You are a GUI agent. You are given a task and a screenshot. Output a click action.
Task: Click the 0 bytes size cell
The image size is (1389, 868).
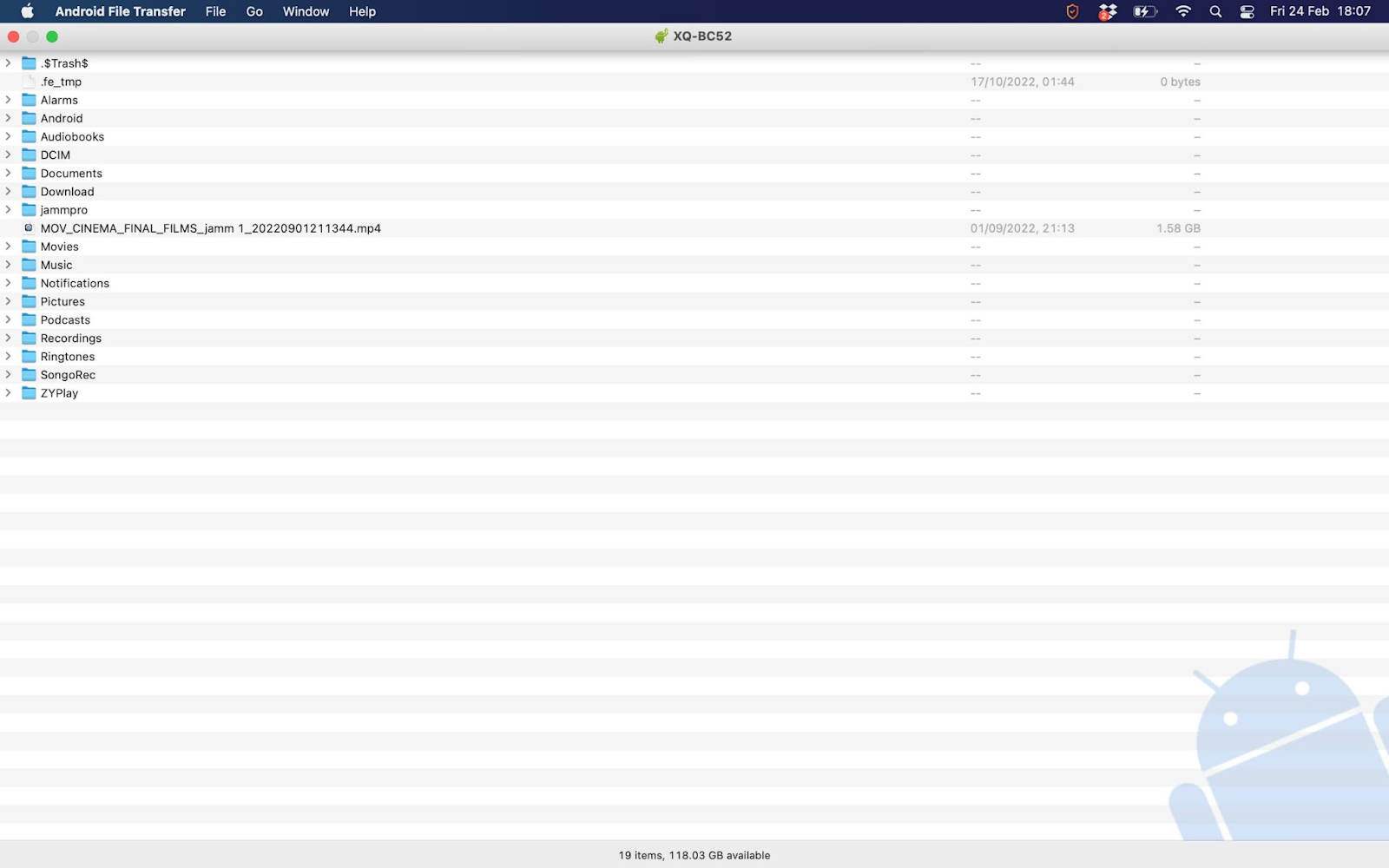1181,82
